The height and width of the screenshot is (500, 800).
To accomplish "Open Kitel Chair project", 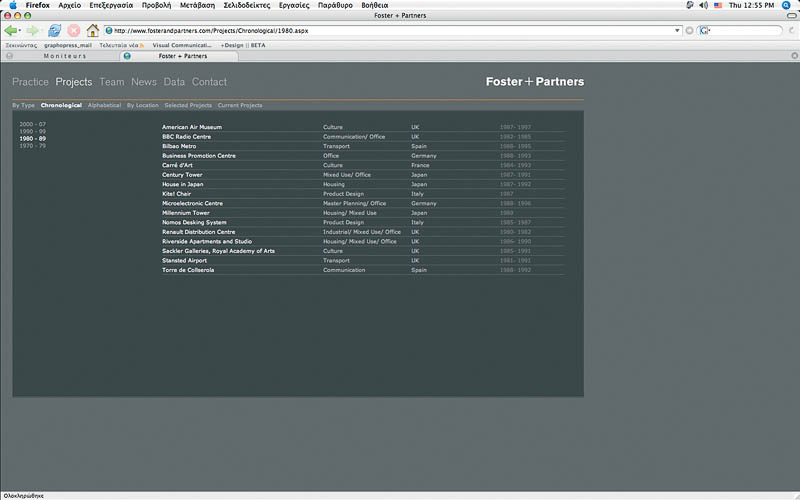I will [176, 194].
